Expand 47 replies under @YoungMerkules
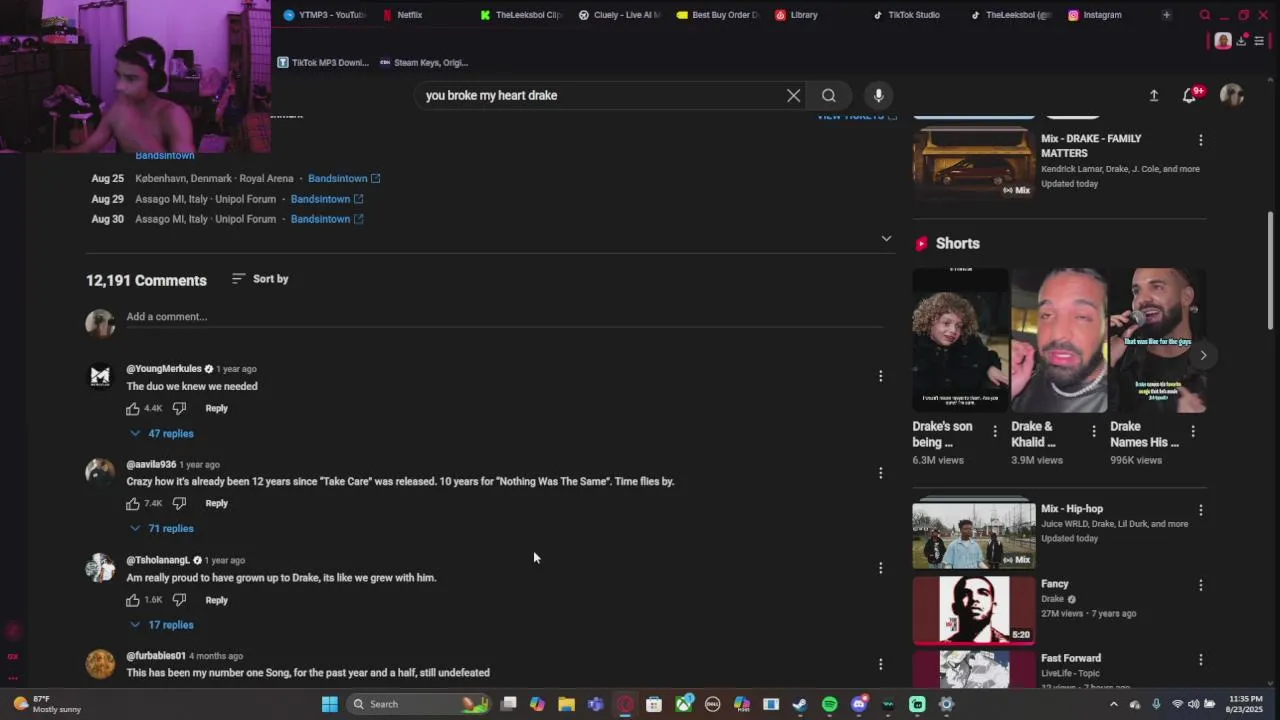The image size is (1280, 720). (x=162, y=433)
